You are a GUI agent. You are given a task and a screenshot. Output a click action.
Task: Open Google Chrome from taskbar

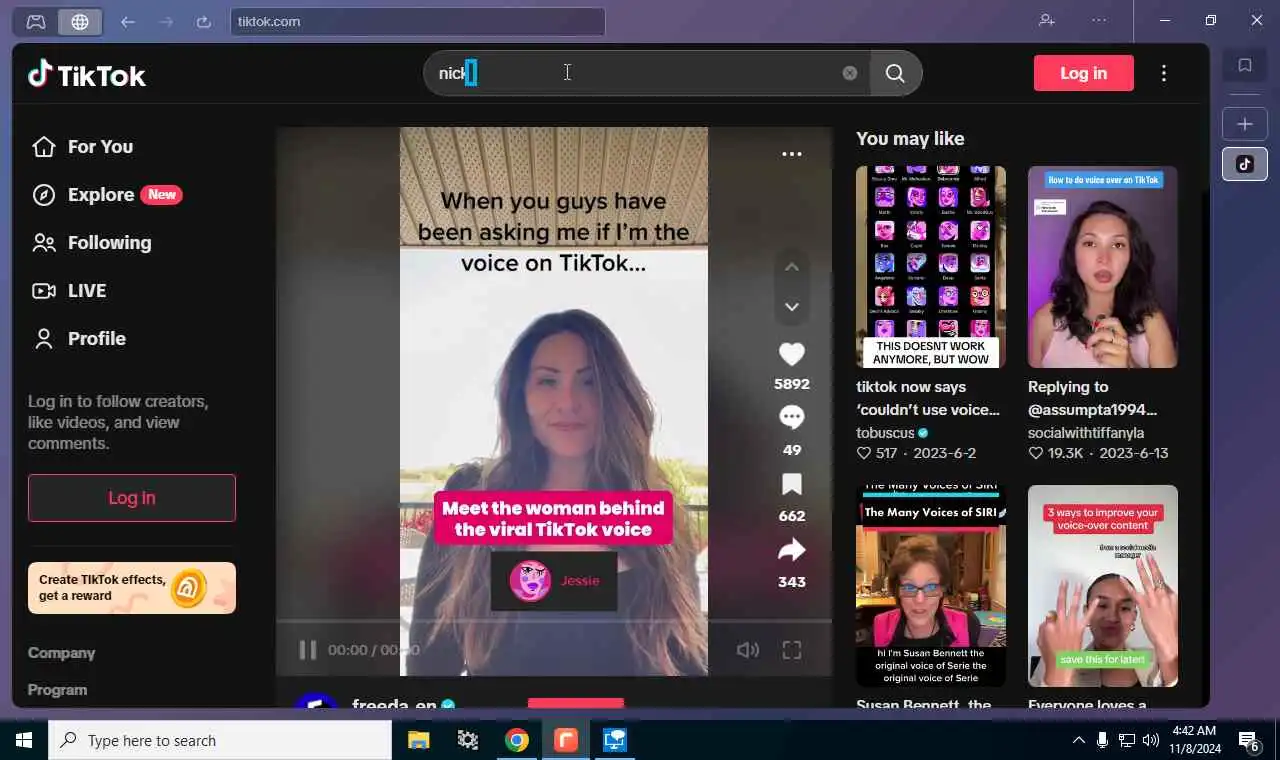pos(516,740)
